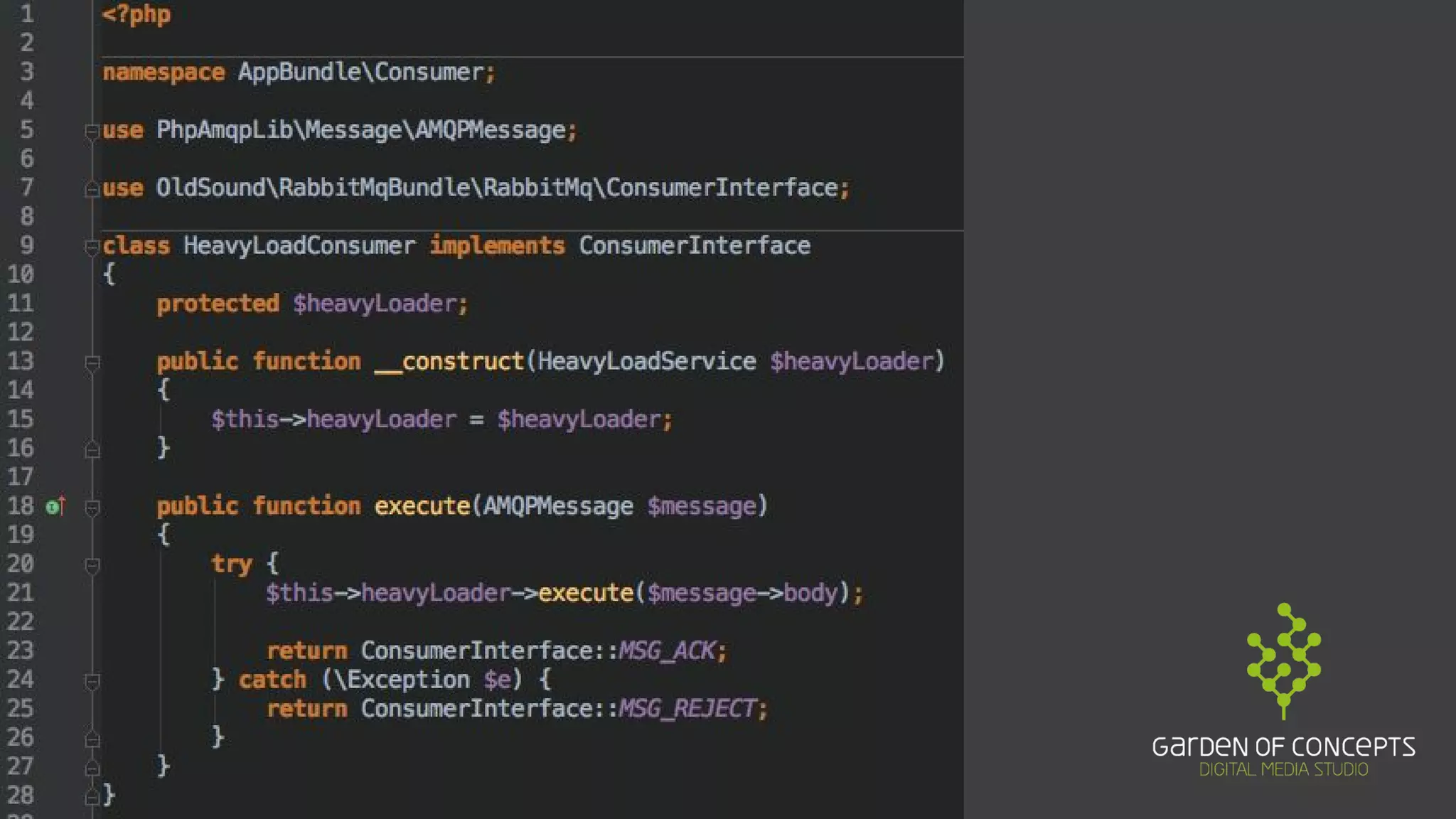Click the OldSound RabbitMqBundle ConsumerInterface import
This screenshot has width=1456, height=819.
tap(498, 188)
